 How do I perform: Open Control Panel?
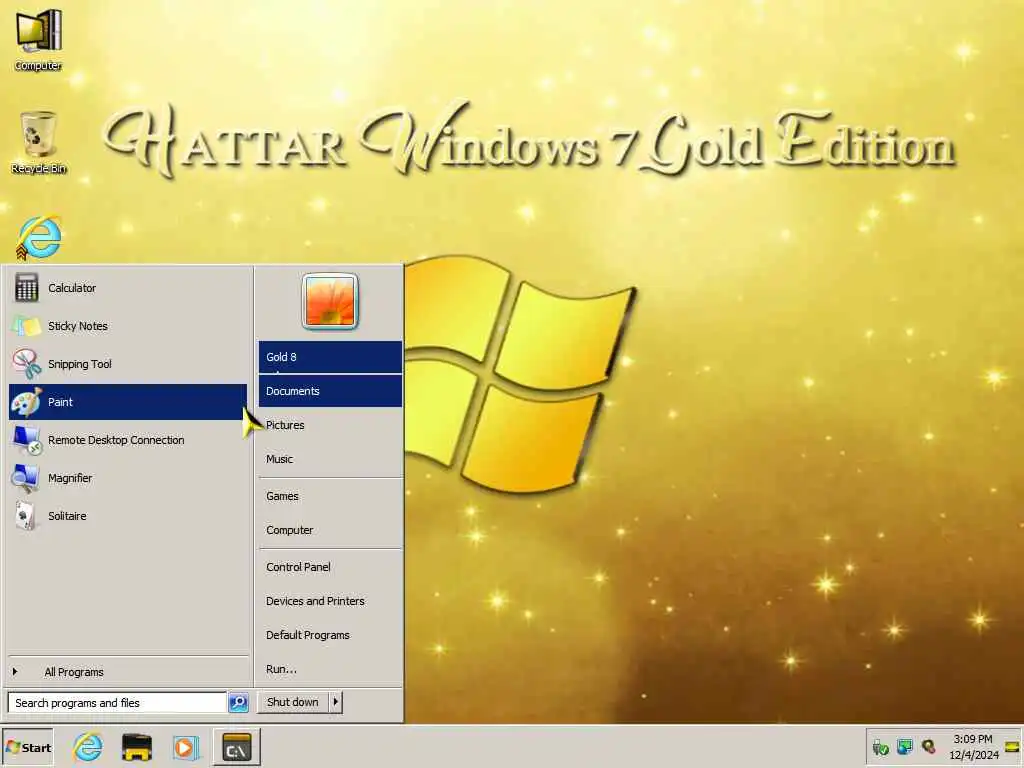coord(330,567)
